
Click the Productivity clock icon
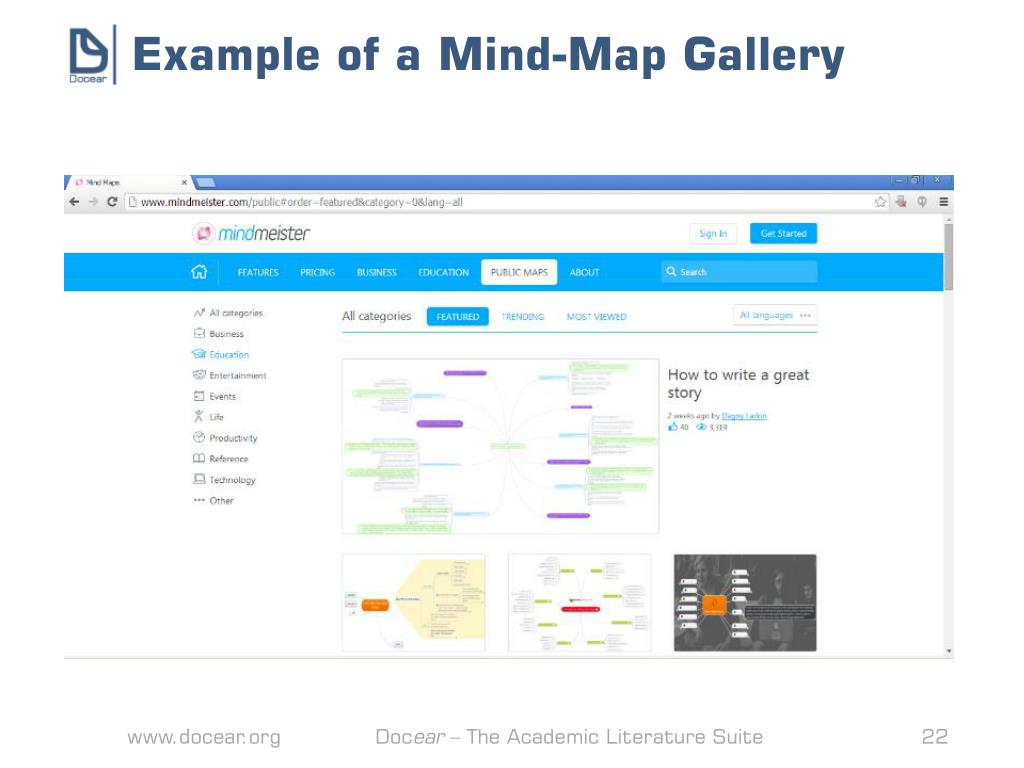tap(199, 438)
